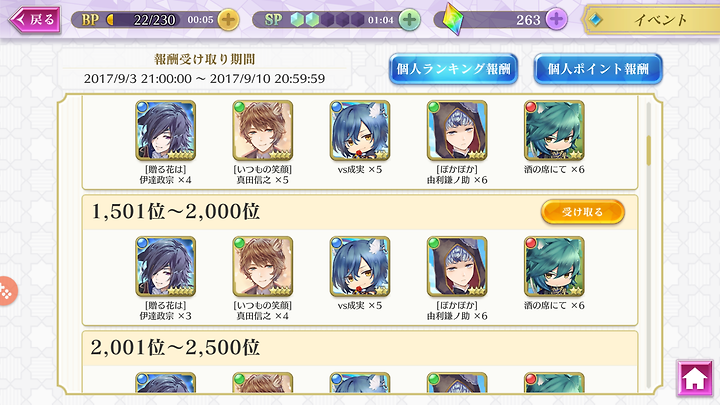Viewport: 720px width, 405px height.
Task: Claim reward with 受け取る button
Action: (583, 212)
